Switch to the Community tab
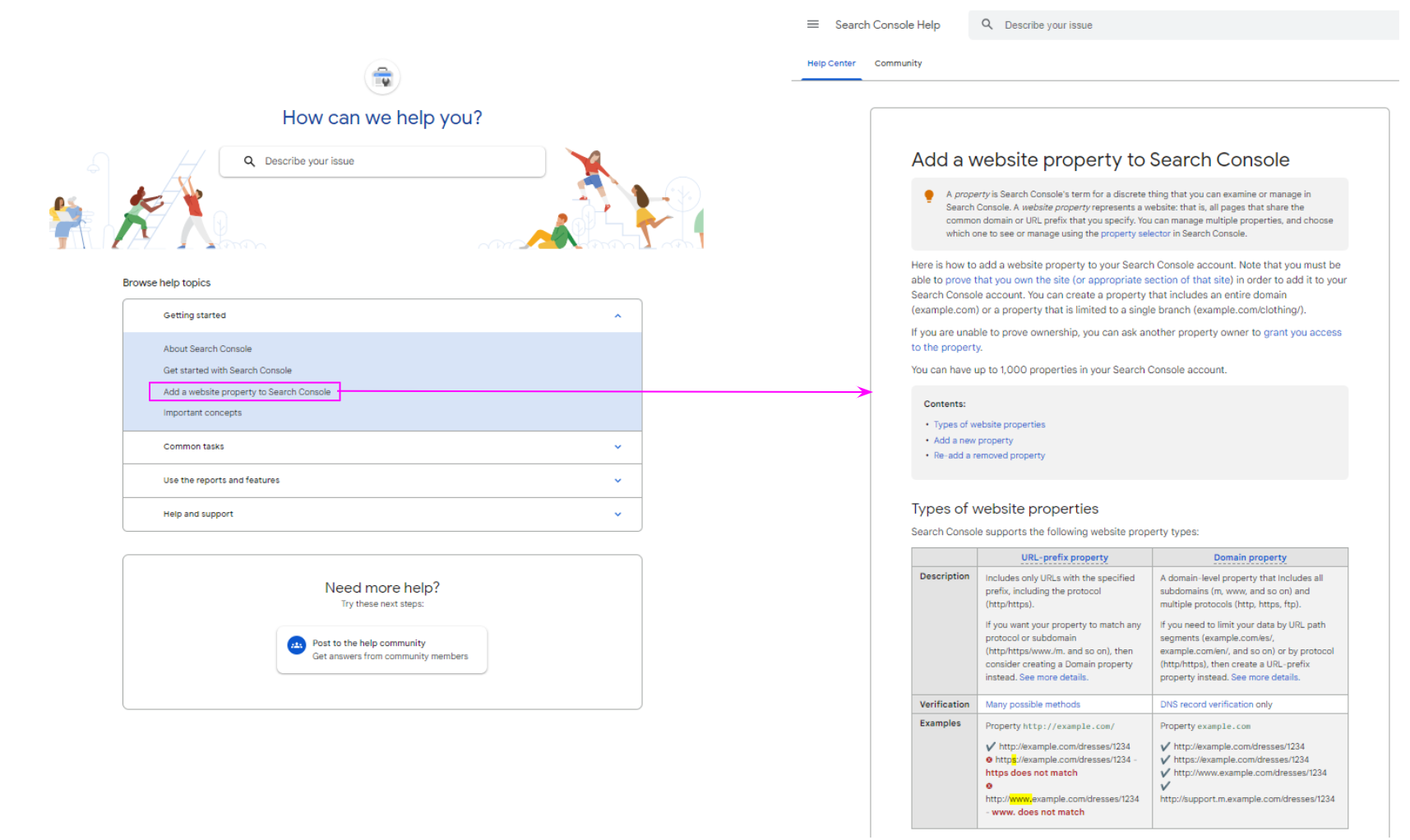This screenshot has height=840, width=1410. [898, 63]
